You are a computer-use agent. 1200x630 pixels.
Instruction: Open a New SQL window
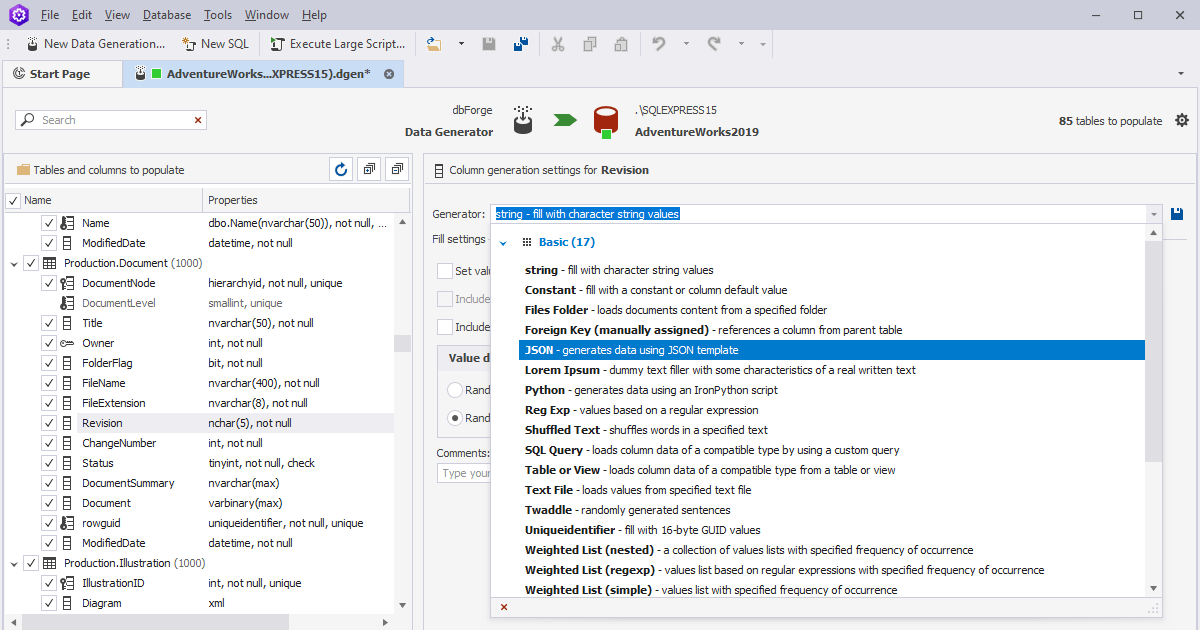[x=215, y=43]
